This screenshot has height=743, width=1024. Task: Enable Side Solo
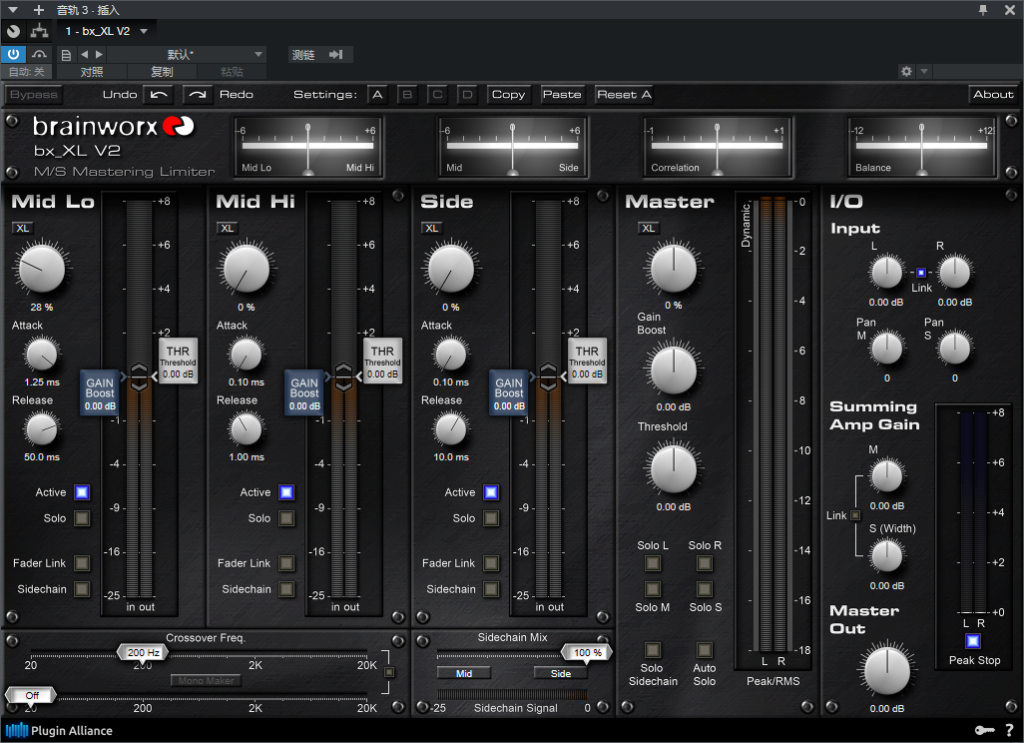(491, 518)
